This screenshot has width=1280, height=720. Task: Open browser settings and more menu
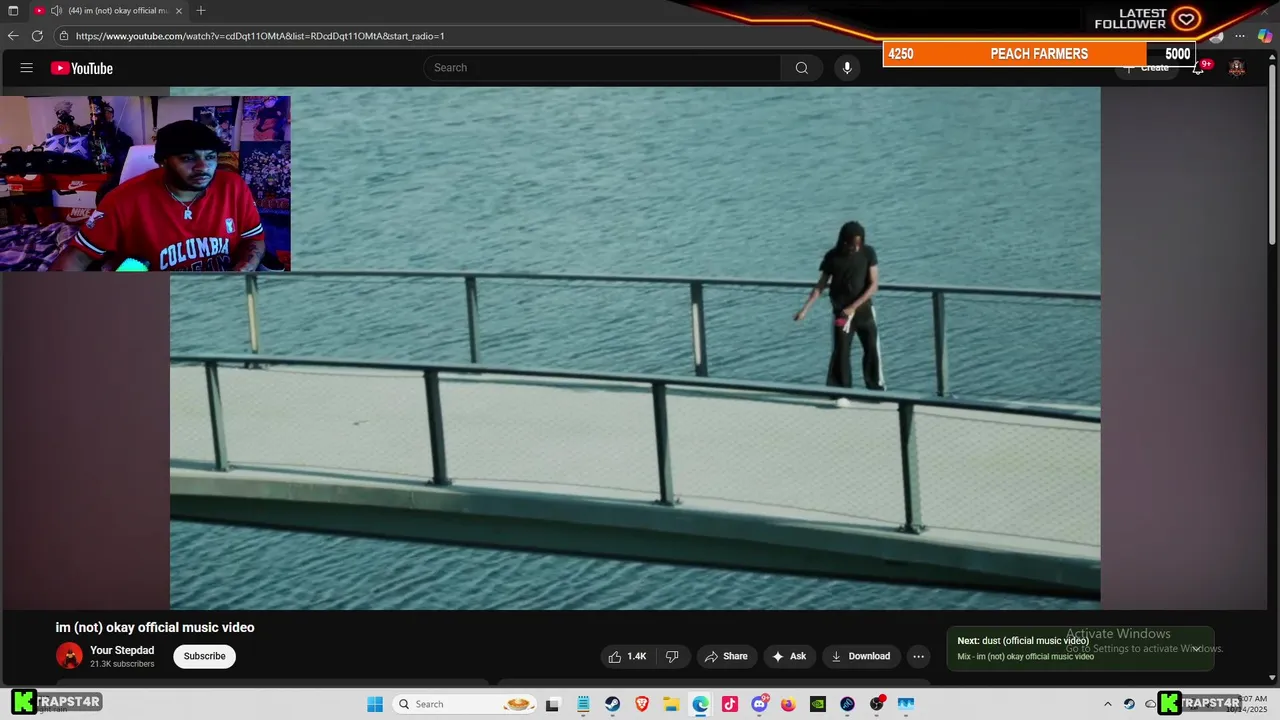tap(1240, 36)
